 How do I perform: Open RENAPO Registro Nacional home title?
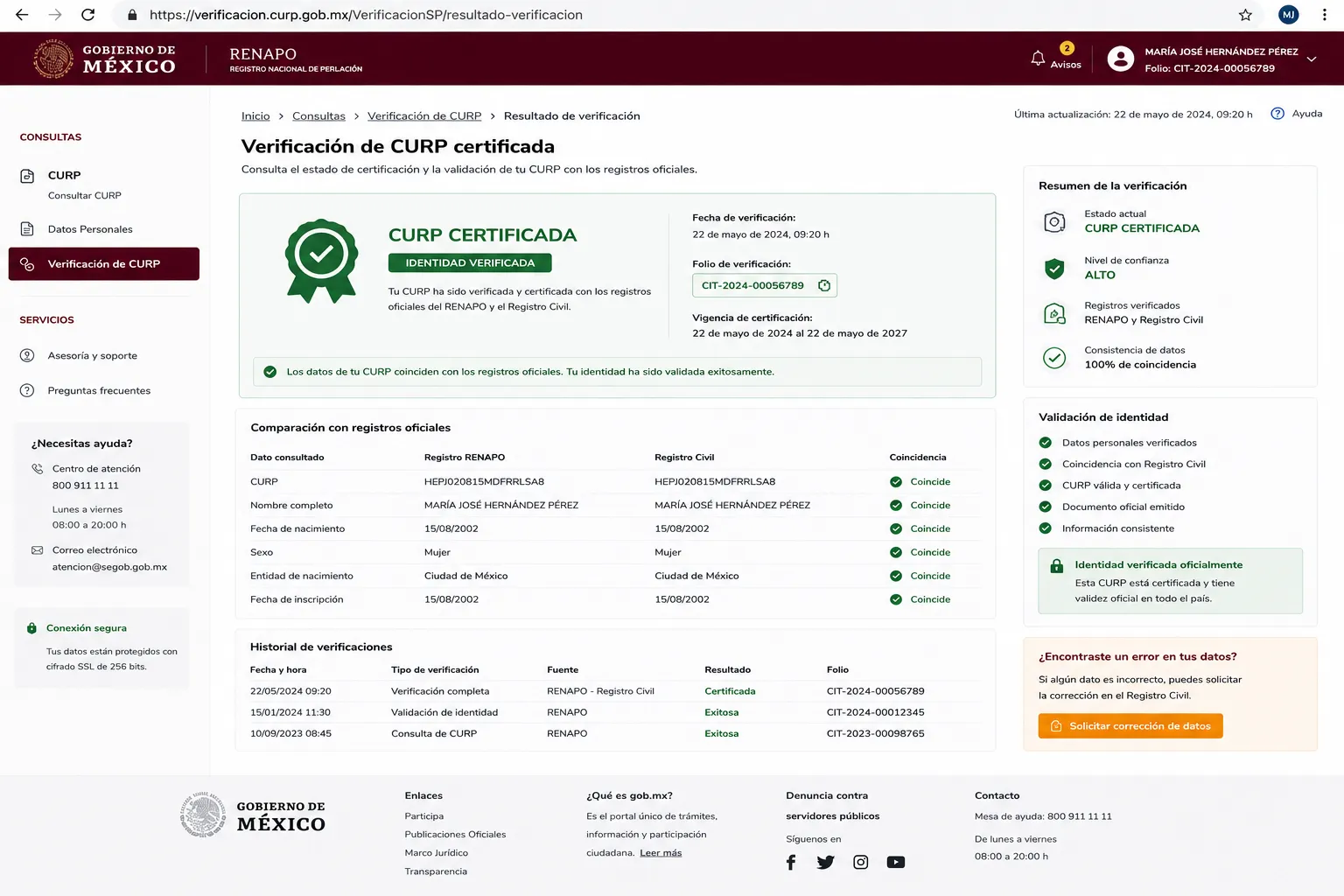tap(296, 59)
